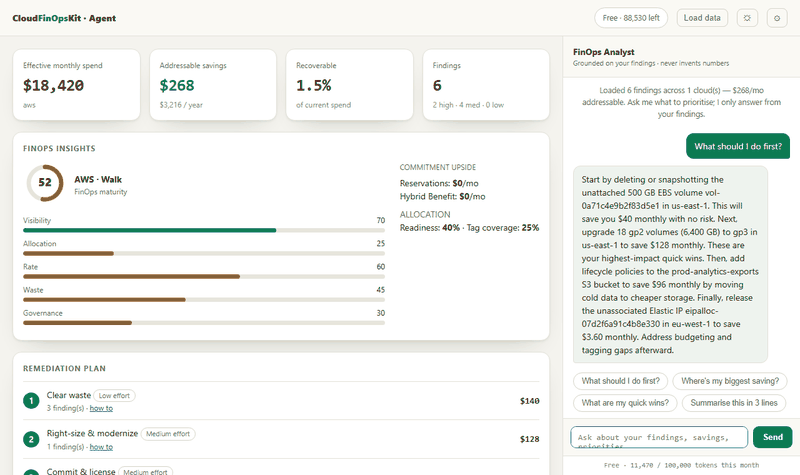Image resolution: width=800 pixels, height=475 pixels.
Task: Click the 1.5% recoverable value
Action: (314, 86)
